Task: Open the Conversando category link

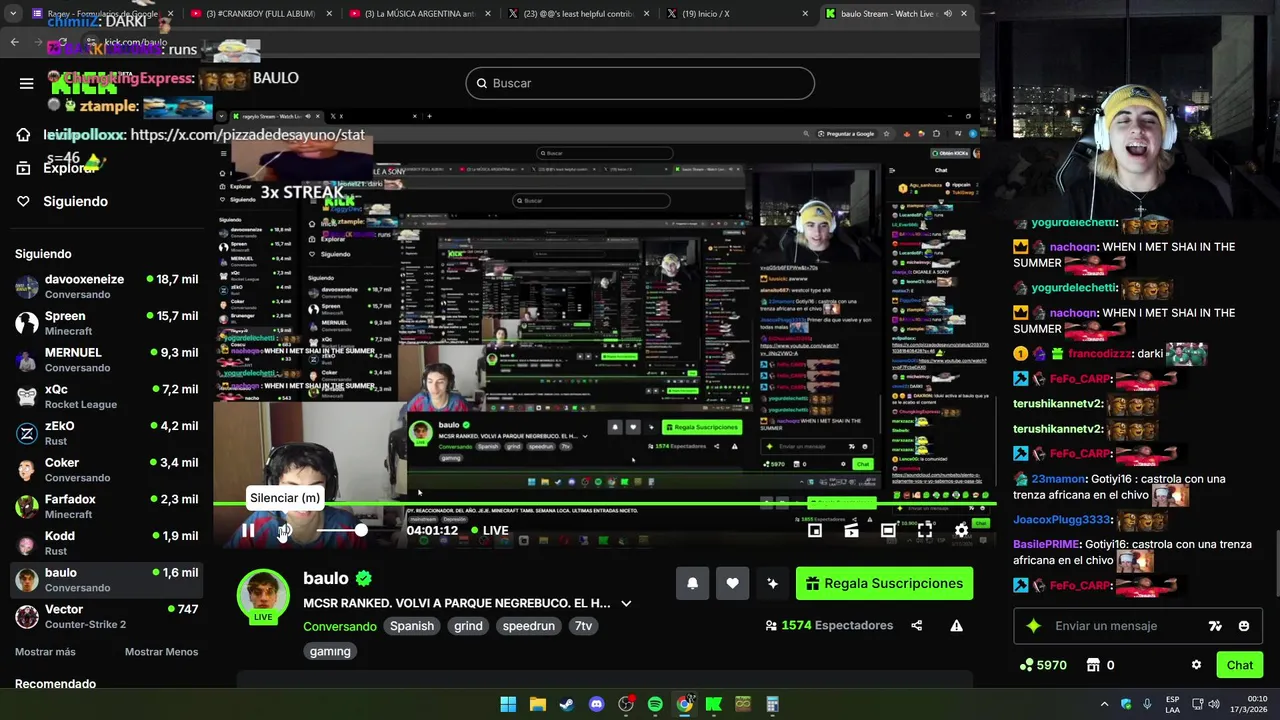Action: pos(340,626)
